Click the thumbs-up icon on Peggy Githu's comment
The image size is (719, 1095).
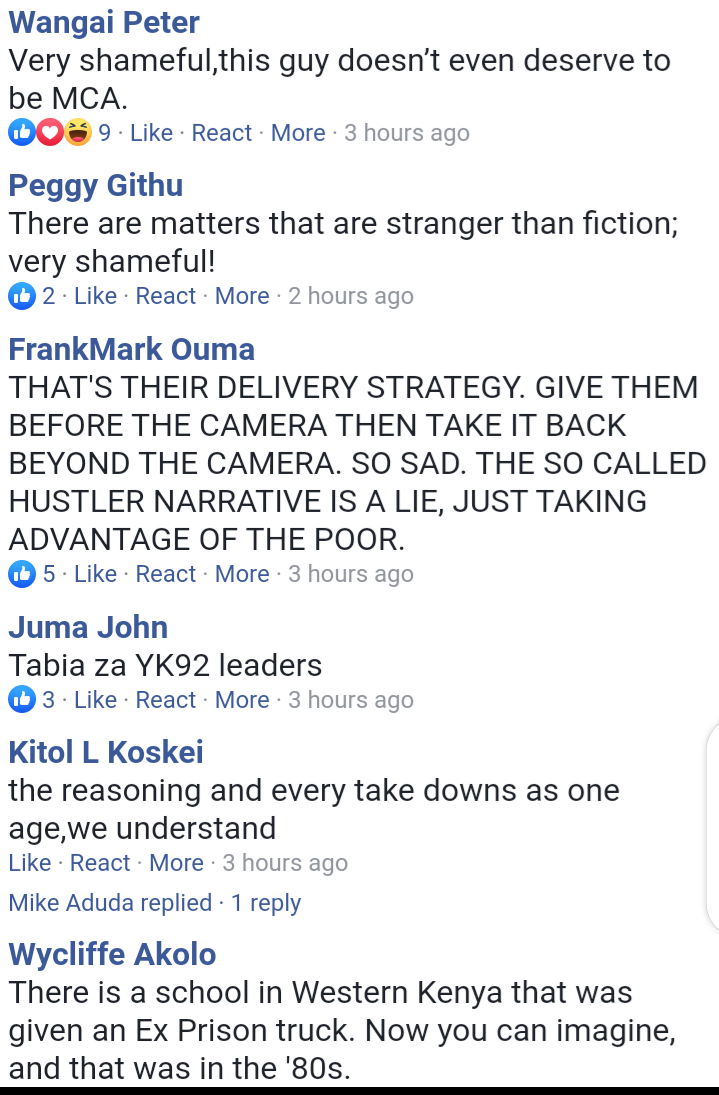click(22, 296)
